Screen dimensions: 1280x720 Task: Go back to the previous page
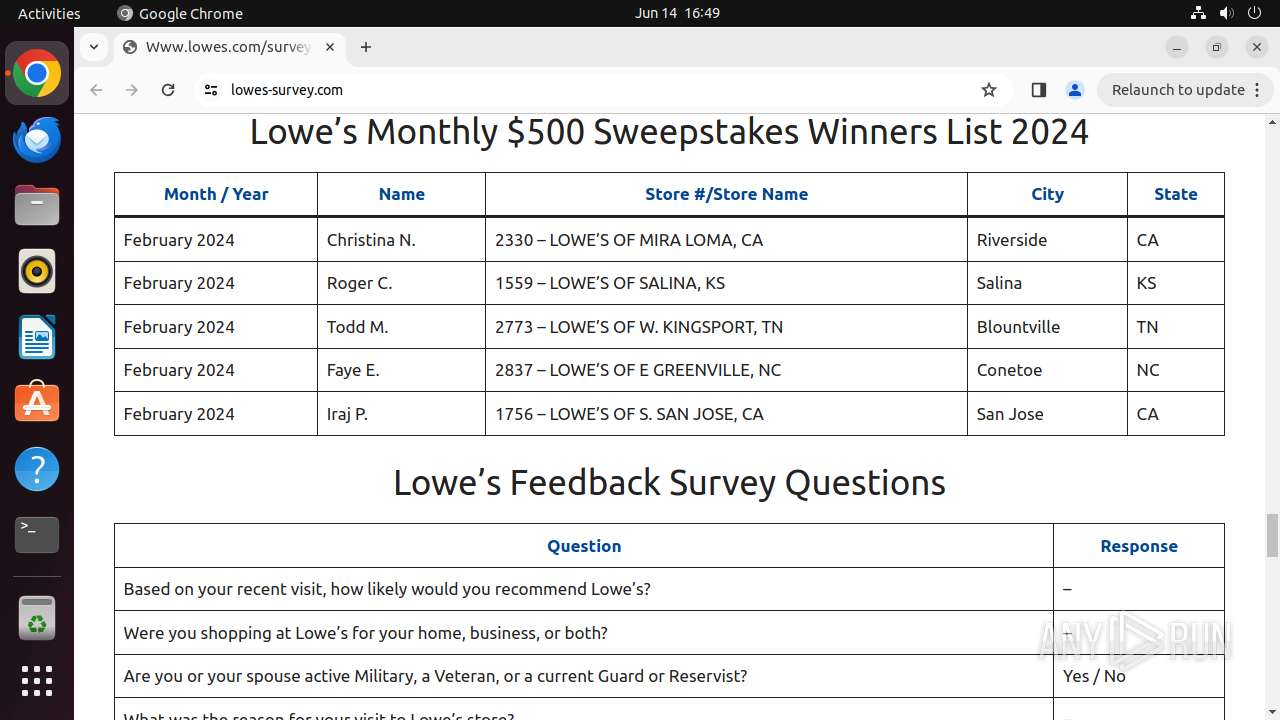click(x=96, y=90)
